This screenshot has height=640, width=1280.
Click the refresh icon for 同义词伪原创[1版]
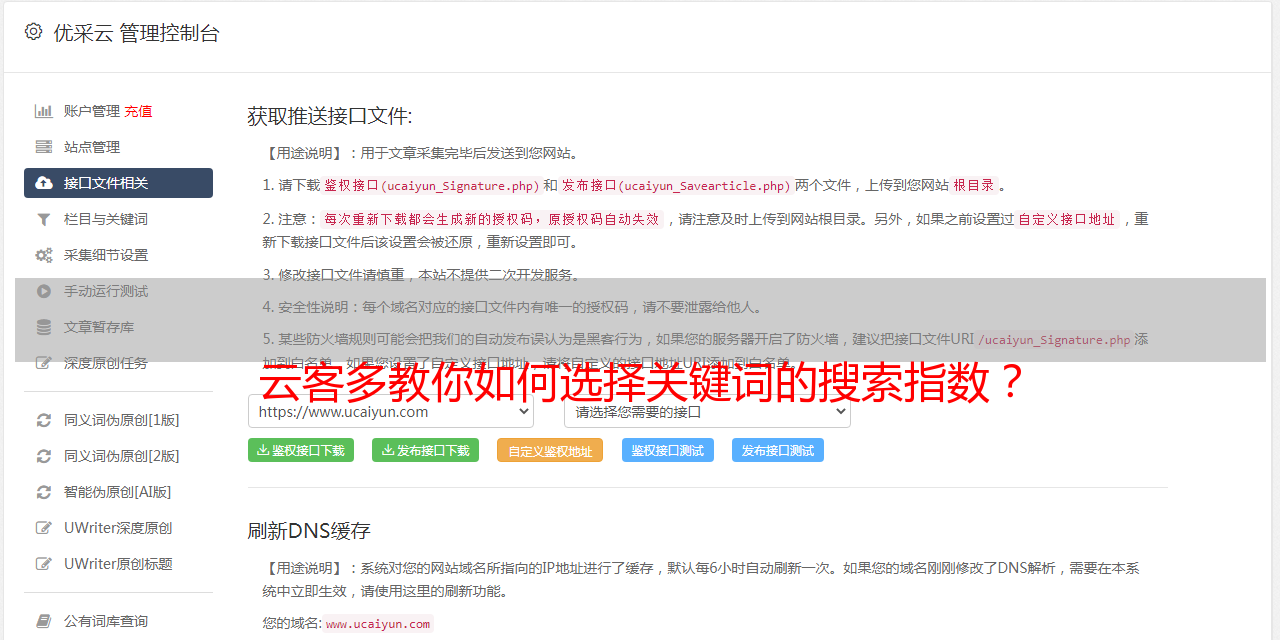(44, 420)
